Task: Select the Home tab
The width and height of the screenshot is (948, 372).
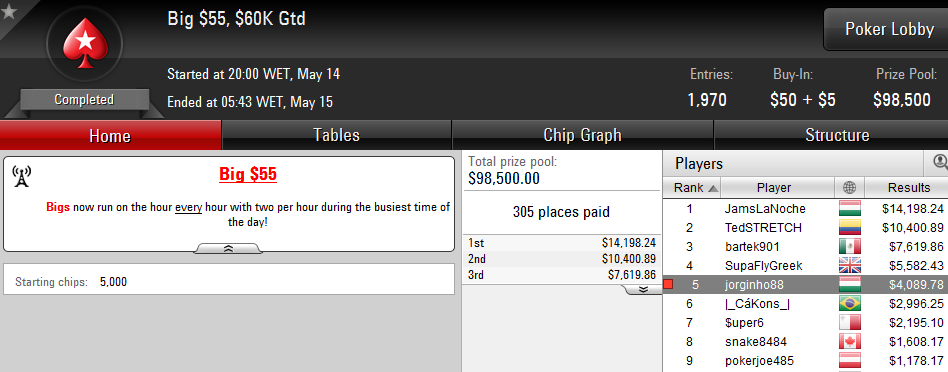Action: [110, 135]
